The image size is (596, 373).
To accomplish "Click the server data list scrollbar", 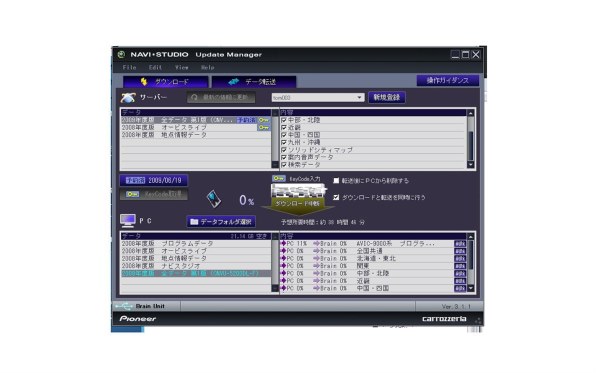I will (x=275, y=138).
